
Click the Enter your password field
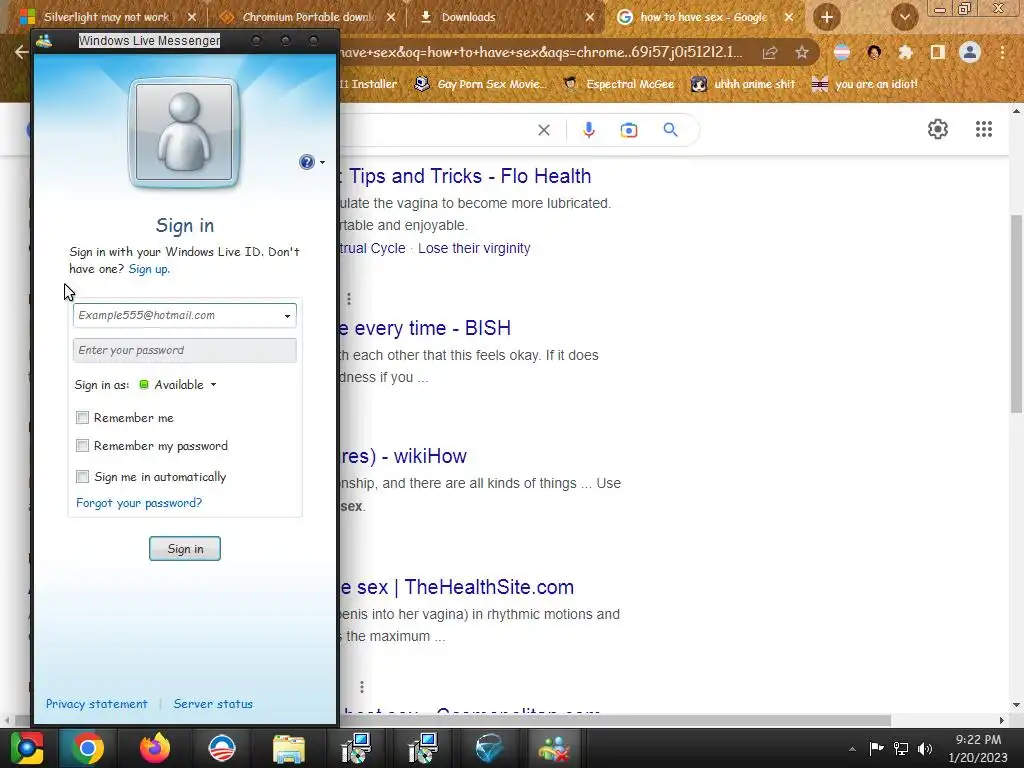[185, 351]
